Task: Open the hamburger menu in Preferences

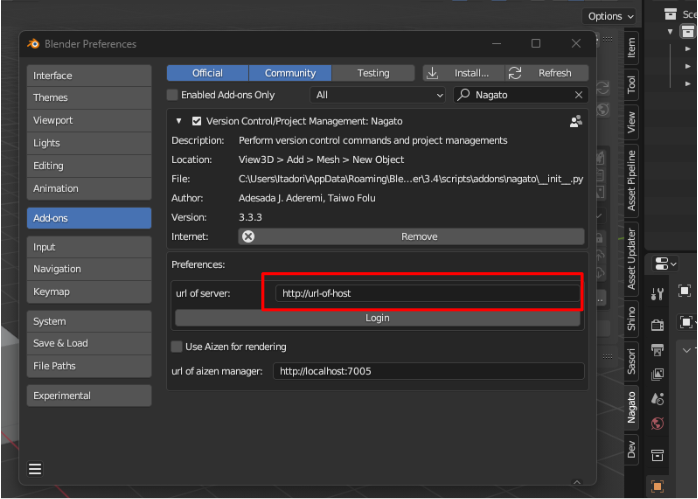Action: [35, 469]
